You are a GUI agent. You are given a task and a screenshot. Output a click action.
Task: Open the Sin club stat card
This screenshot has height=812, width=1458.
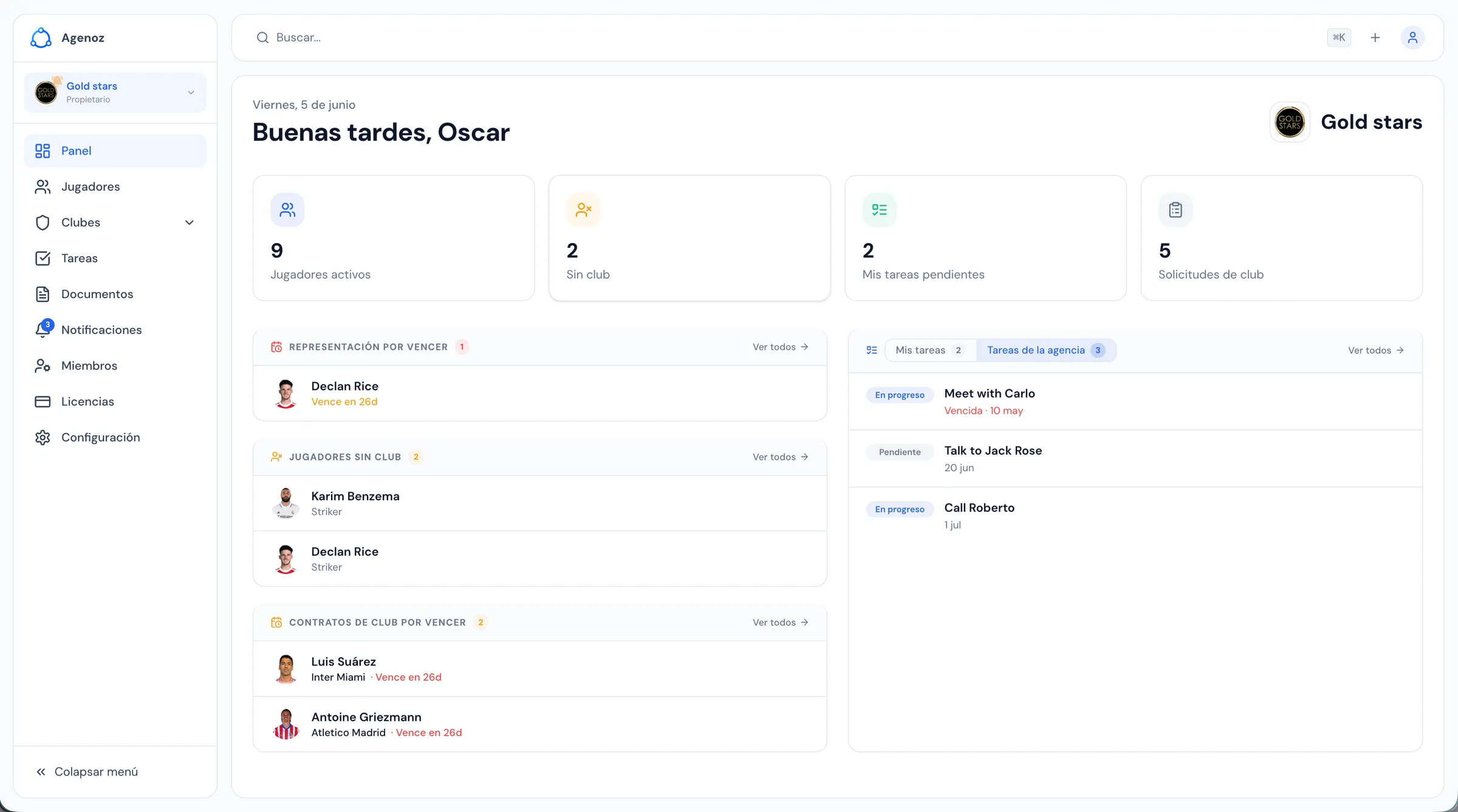click(690, 238)
